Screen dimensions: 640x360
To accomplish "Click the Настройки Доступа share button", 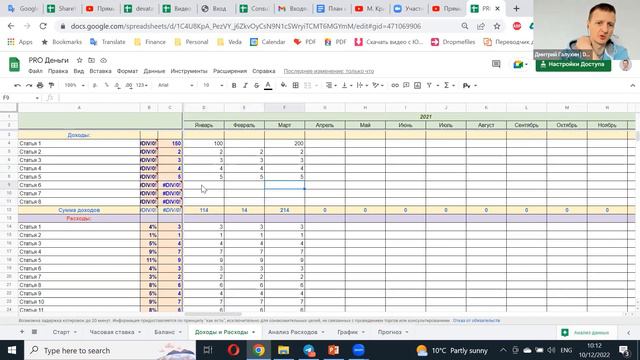I will tap(573, 64).
